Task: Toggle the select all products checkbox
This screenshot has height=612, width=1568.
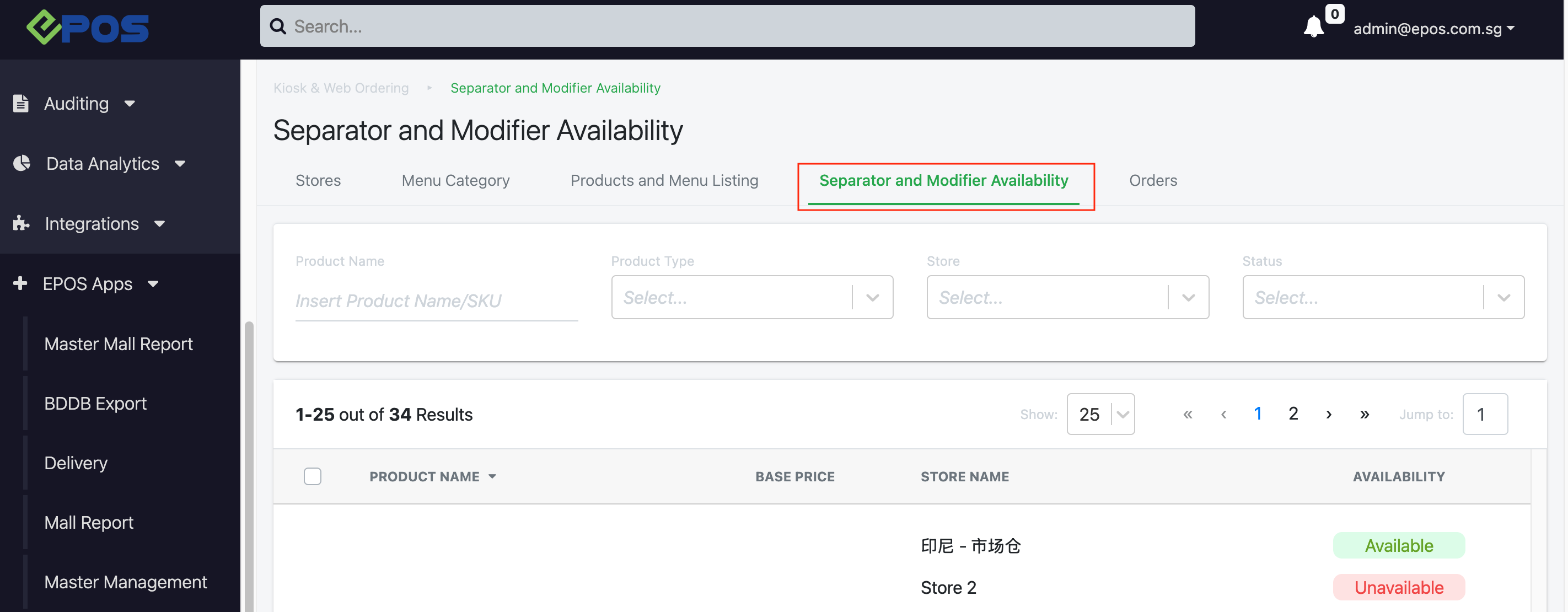Action: [312, 476]
